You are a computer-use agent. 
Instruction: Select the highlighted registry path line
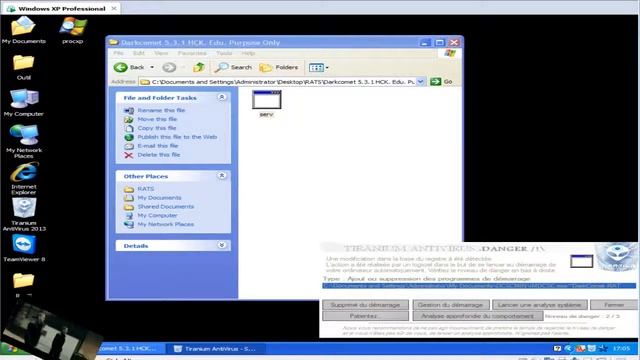(x=479, y=286)
